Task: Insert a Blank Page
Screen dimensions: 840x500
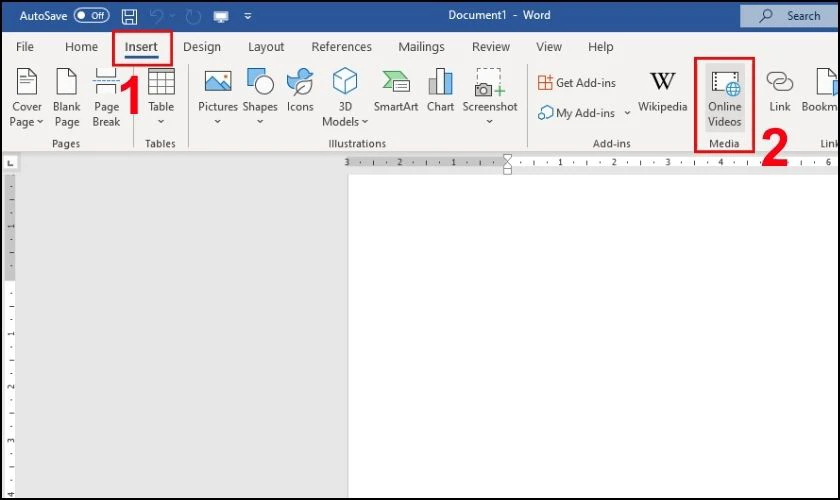Action: tap(66, 98)
